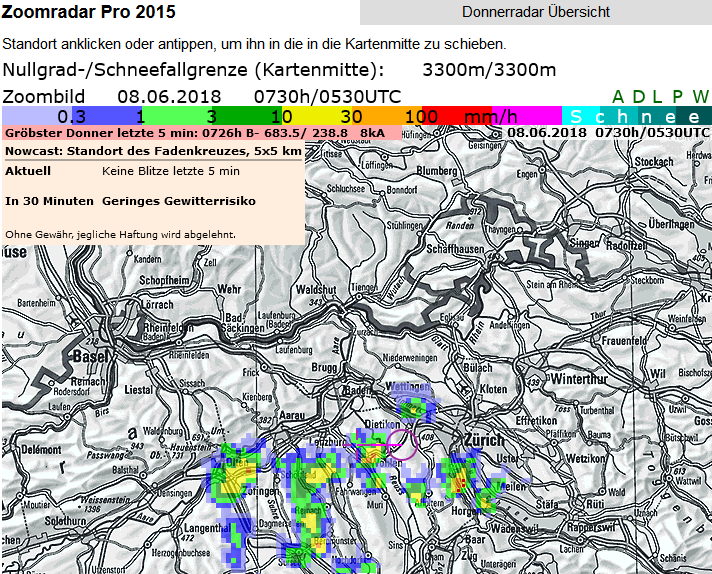The height and width of the screenshot is (574, 712).
Task: Click the magenta crosshair circle on map
Action: 402,443
